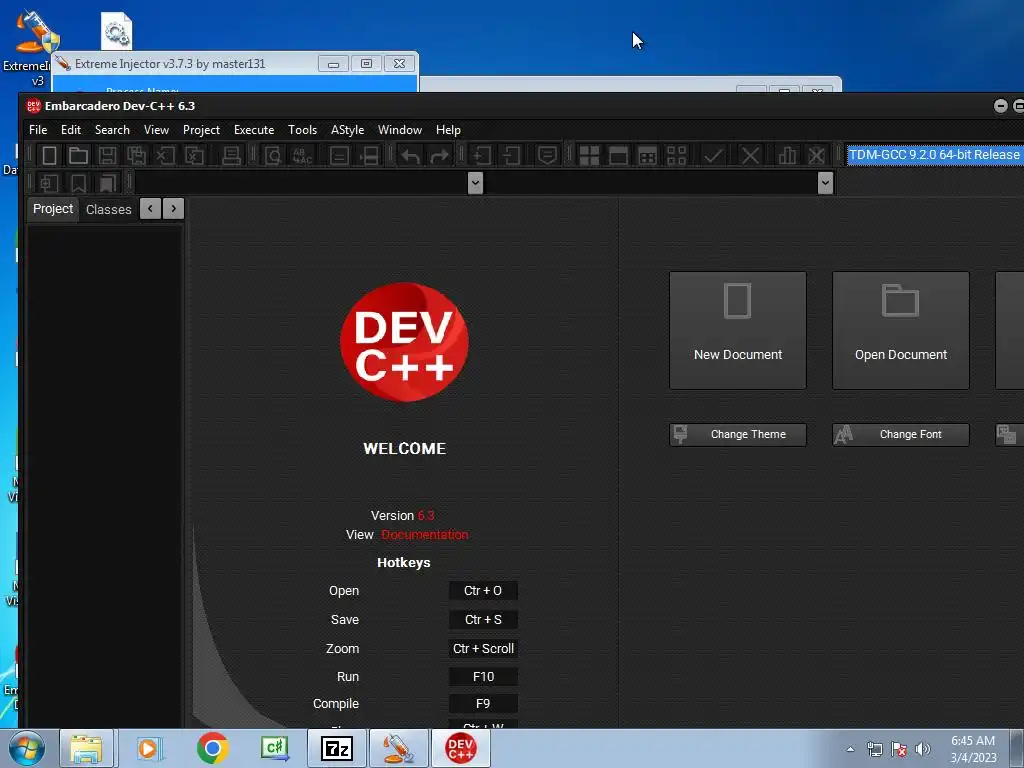Click the Debug checkmark toolbar icon
Image resolution: width=1024 pixels, height=768 pixels.
[713, 155]
